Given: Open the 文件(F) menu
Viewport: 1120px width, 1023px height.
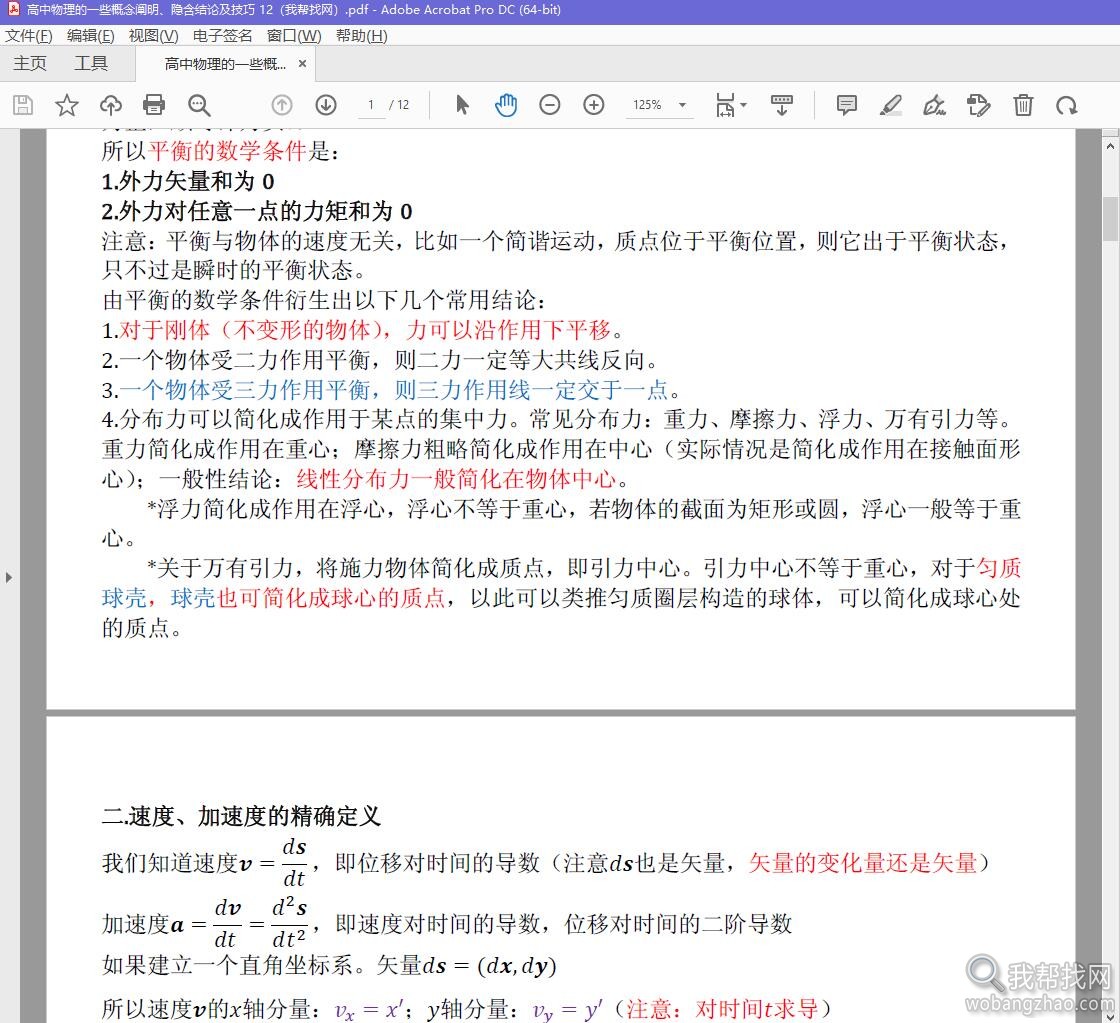Looking at the screenshot, I should [29, 36].
